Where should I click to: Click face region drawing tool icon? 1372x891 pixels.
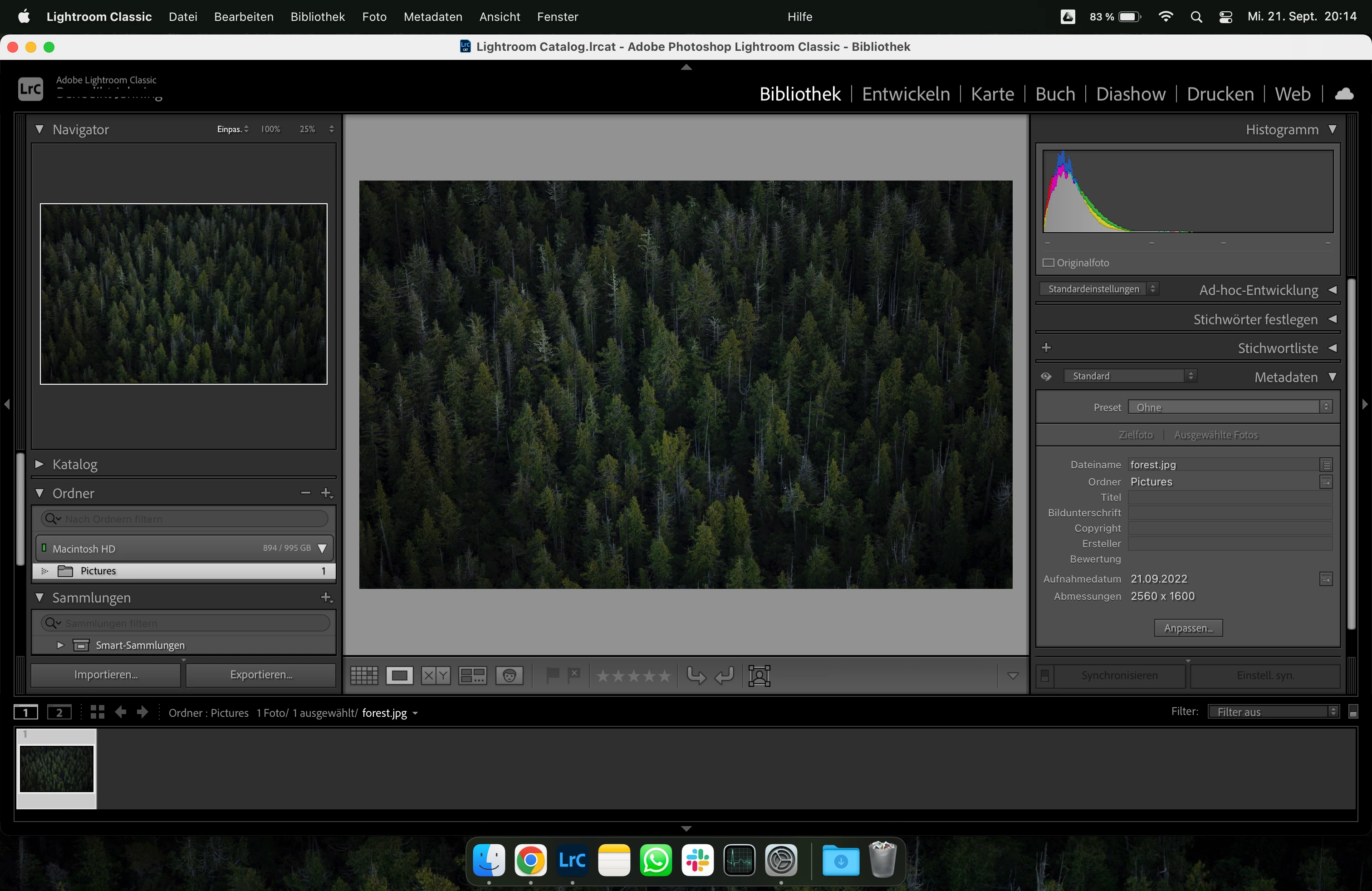tap(759, 675)
